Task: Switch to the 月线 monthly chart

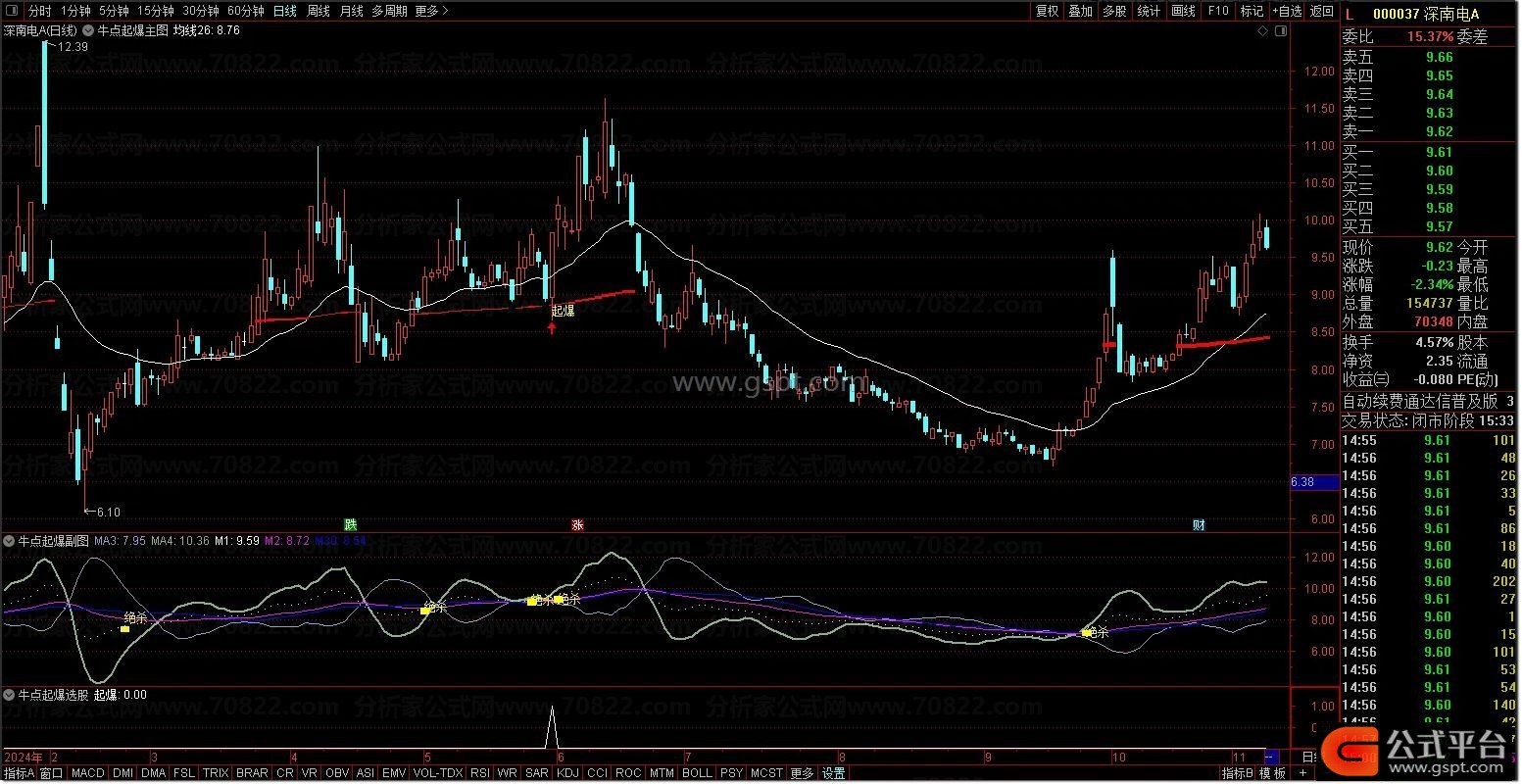Action: (351, 12)
